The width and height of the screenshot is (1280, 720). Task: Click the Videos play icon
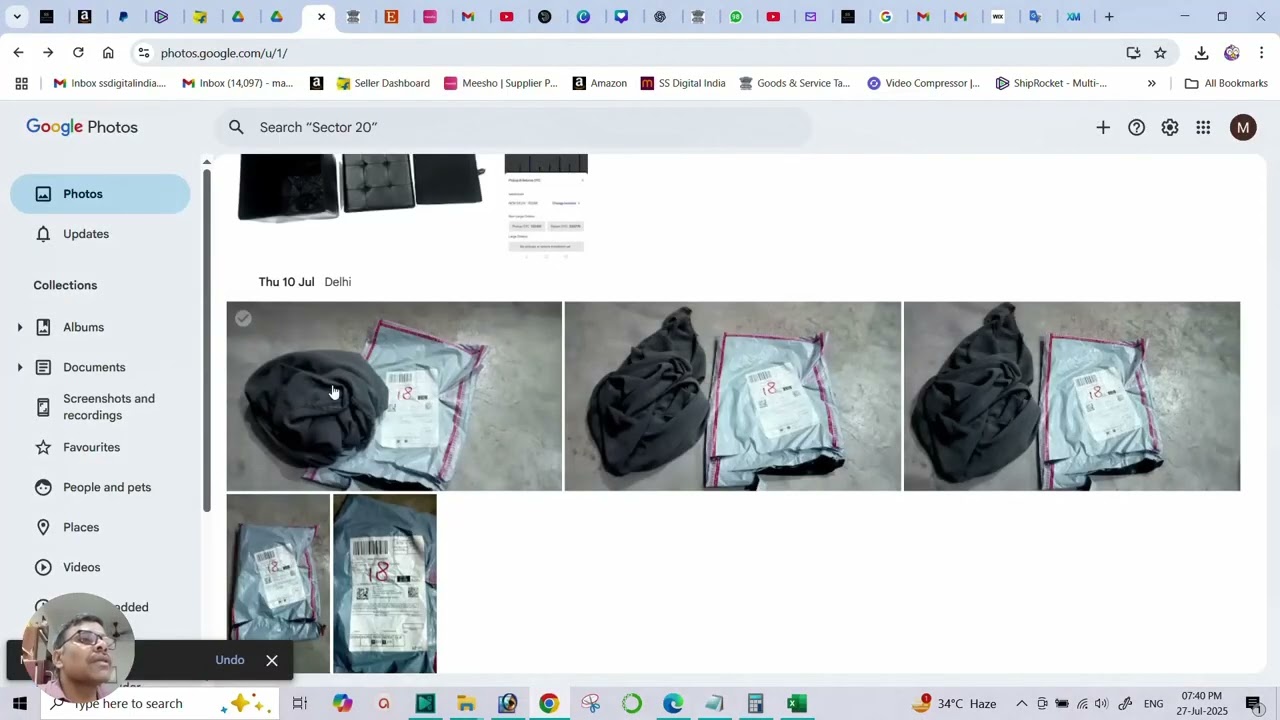[x=43, y=567]
